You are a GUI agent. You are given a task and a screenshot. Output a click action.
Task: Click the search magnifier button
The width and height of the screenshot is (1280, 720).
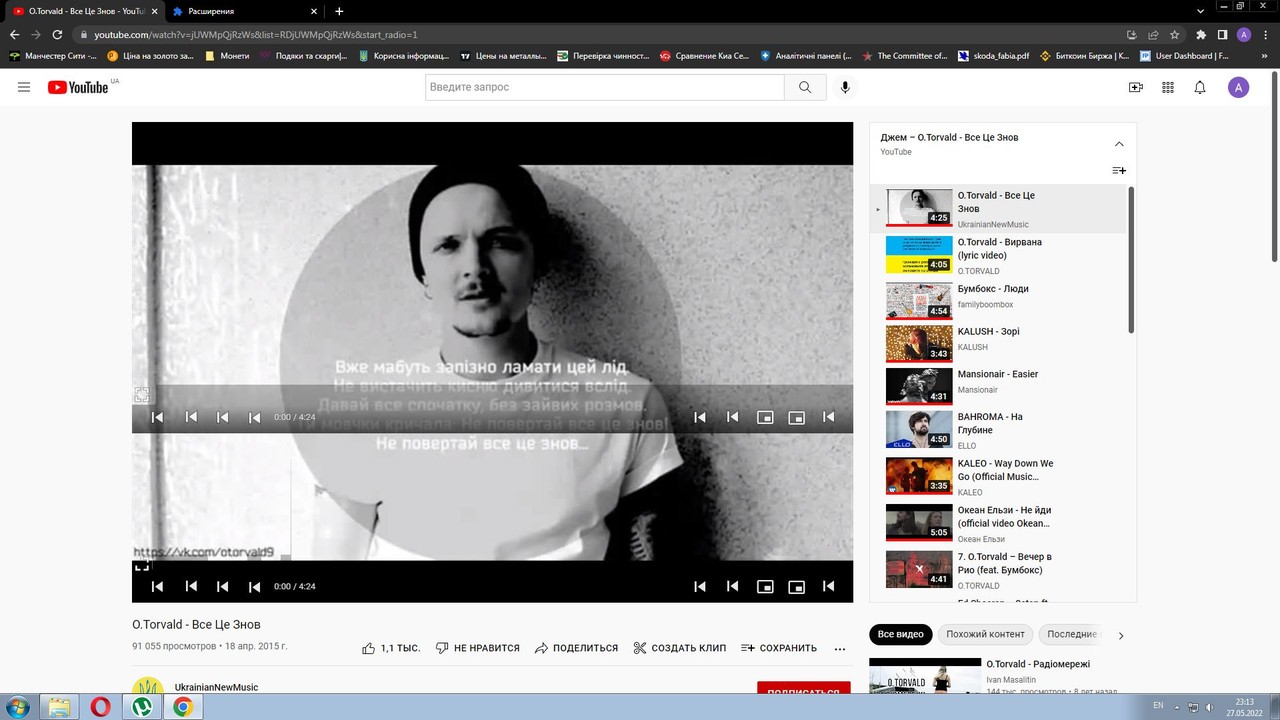coord(805,87)
